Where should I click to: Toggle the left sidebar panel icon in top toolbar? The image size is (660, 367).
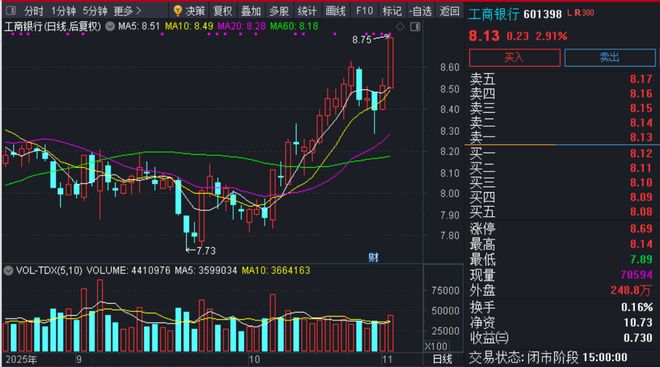click(x=11, y=11)
